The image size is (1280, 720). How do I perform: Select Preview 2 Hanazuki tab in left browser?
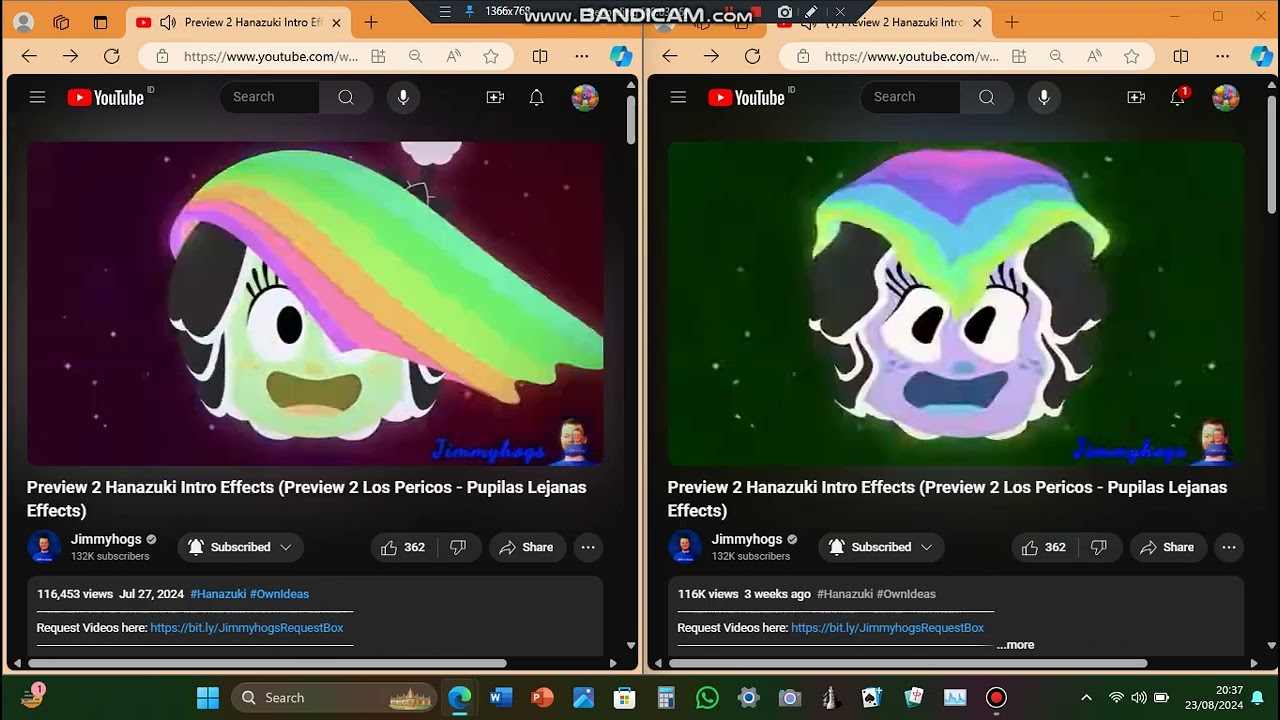(x=240, y=22)
